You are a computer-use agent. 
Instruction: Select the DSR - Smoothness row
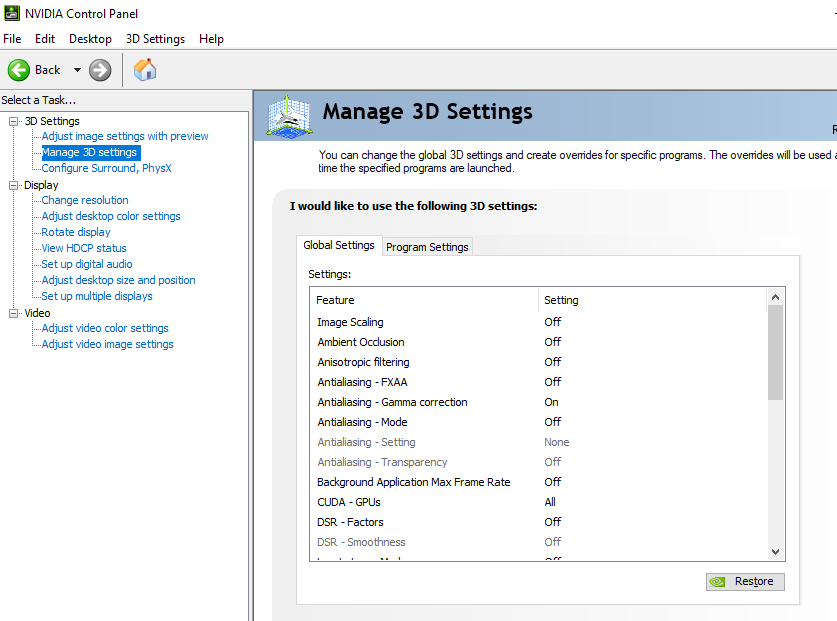click(539, 543)
